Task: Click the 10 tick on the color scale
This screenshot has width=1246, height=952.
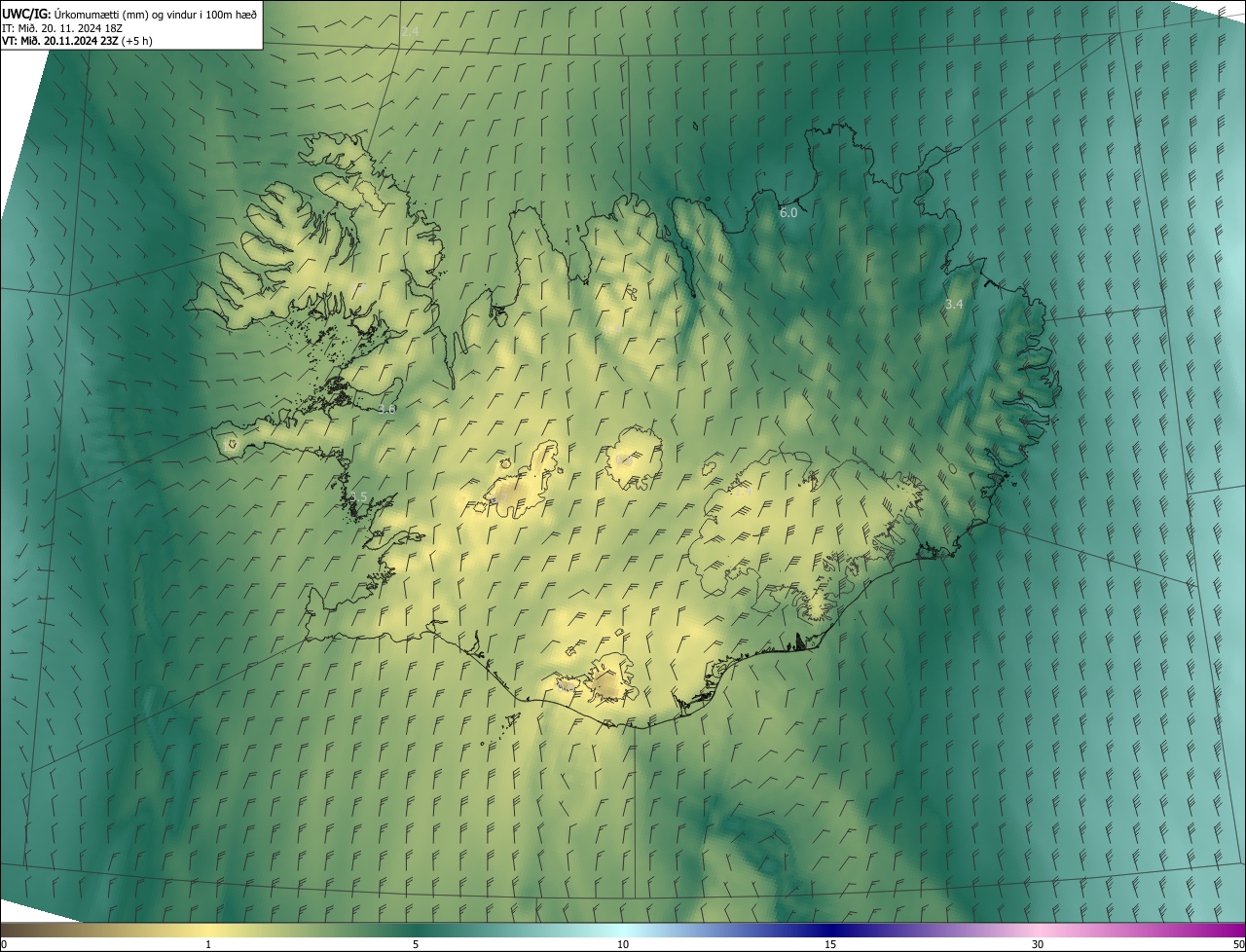Action: pos(623,945)
